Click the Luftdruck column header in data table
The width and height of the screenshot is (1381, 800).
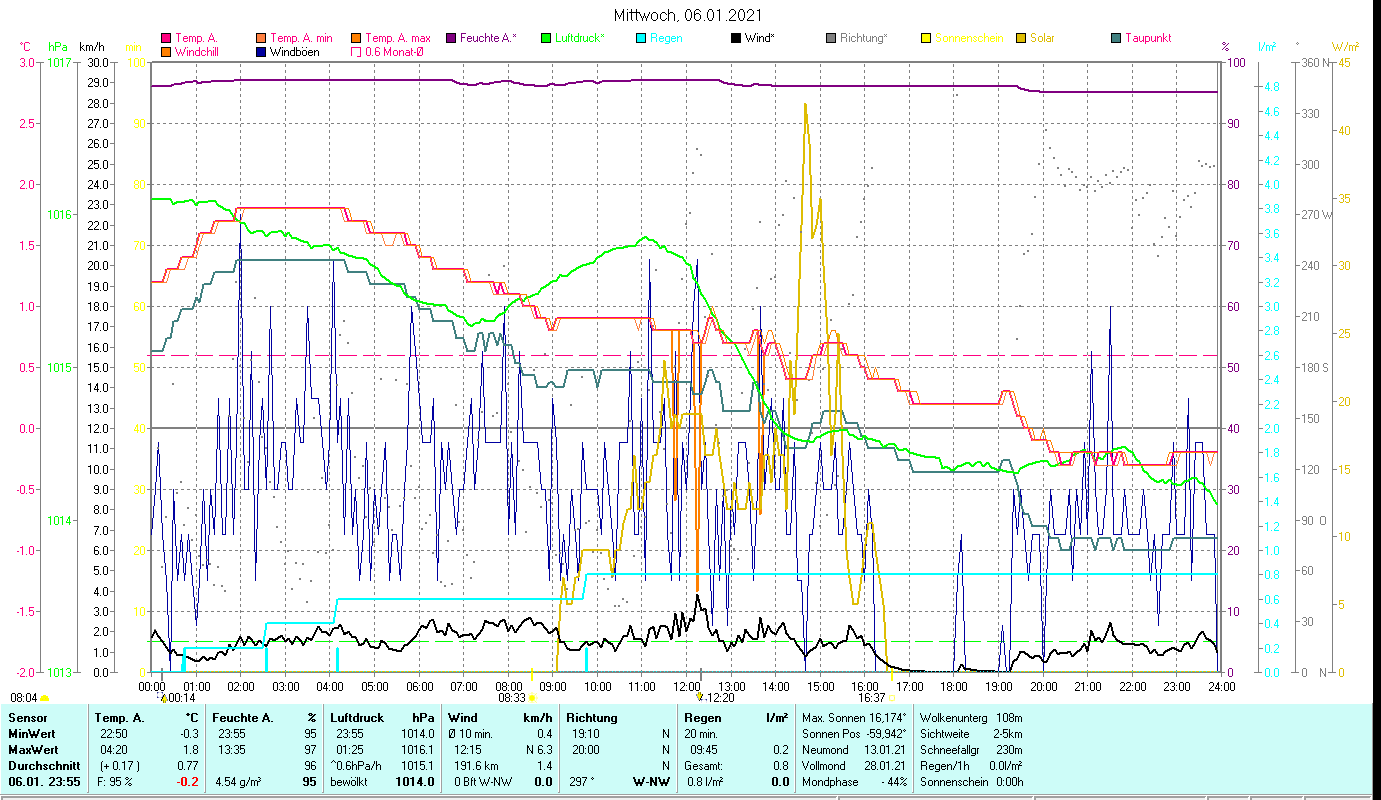[355, 718]
